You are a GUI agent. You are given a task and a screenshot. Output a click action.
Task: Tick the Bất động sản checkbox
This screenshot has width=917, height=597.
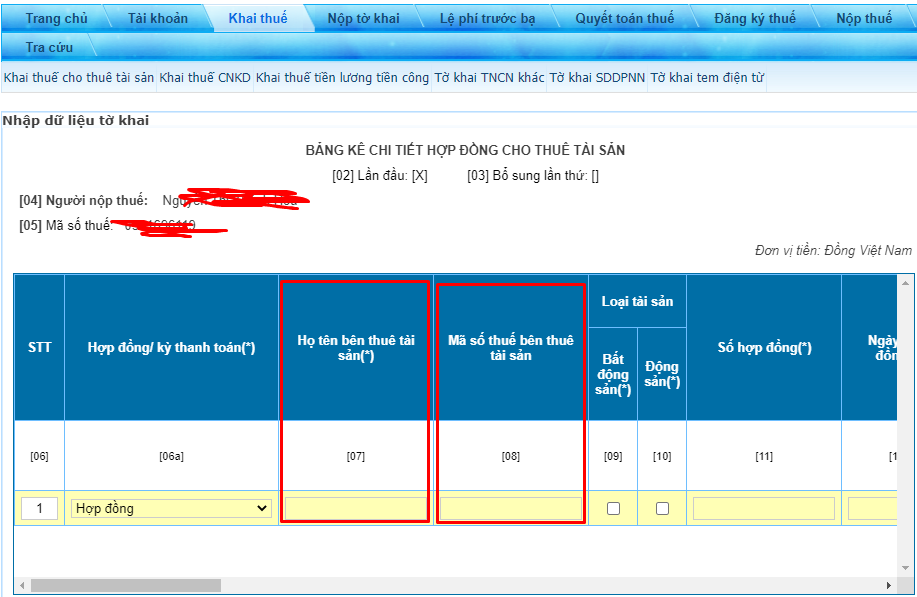click(x=613, y=508)
